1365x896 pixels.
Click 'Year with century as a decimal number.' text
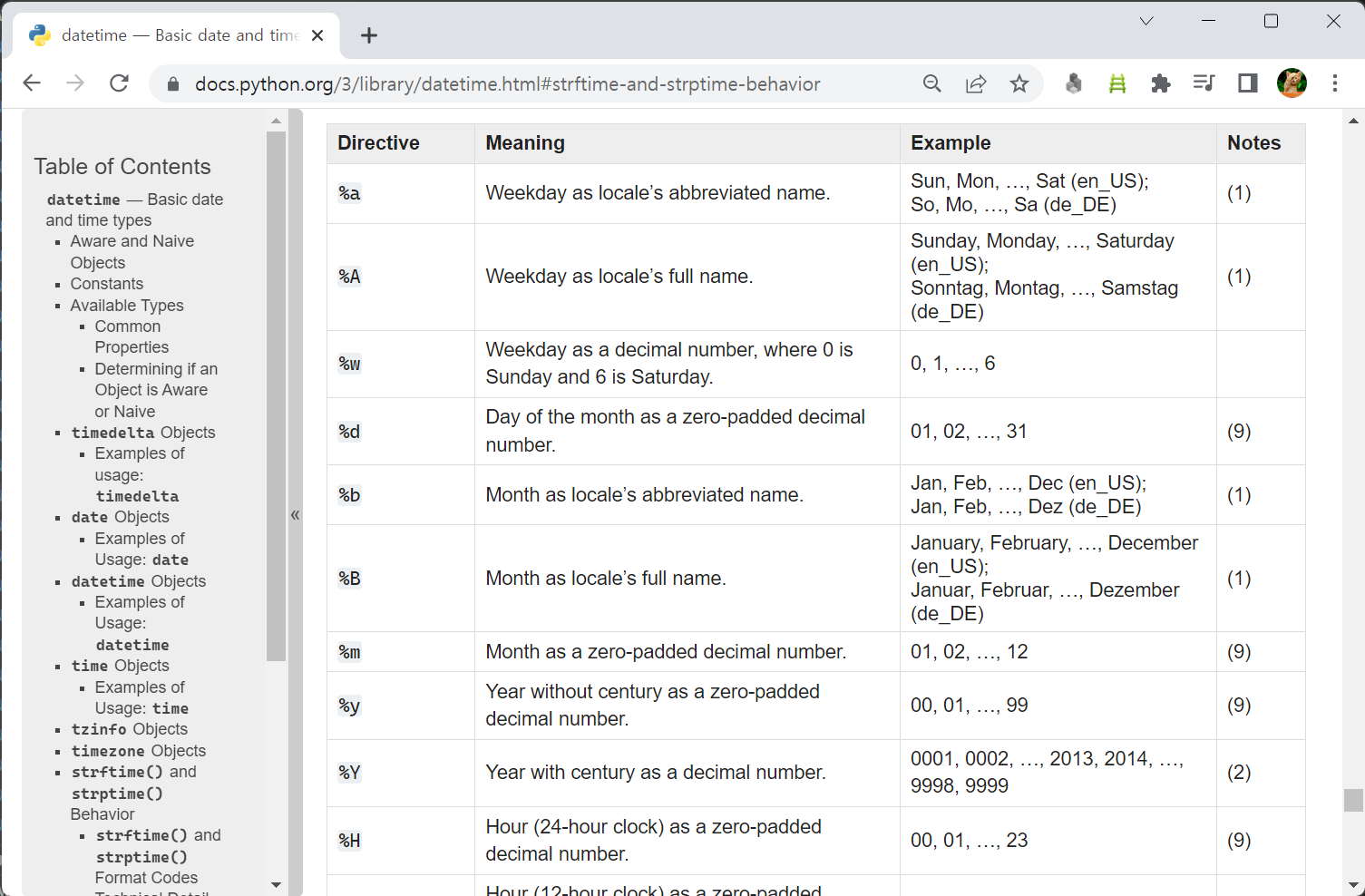tap(656, 773)
